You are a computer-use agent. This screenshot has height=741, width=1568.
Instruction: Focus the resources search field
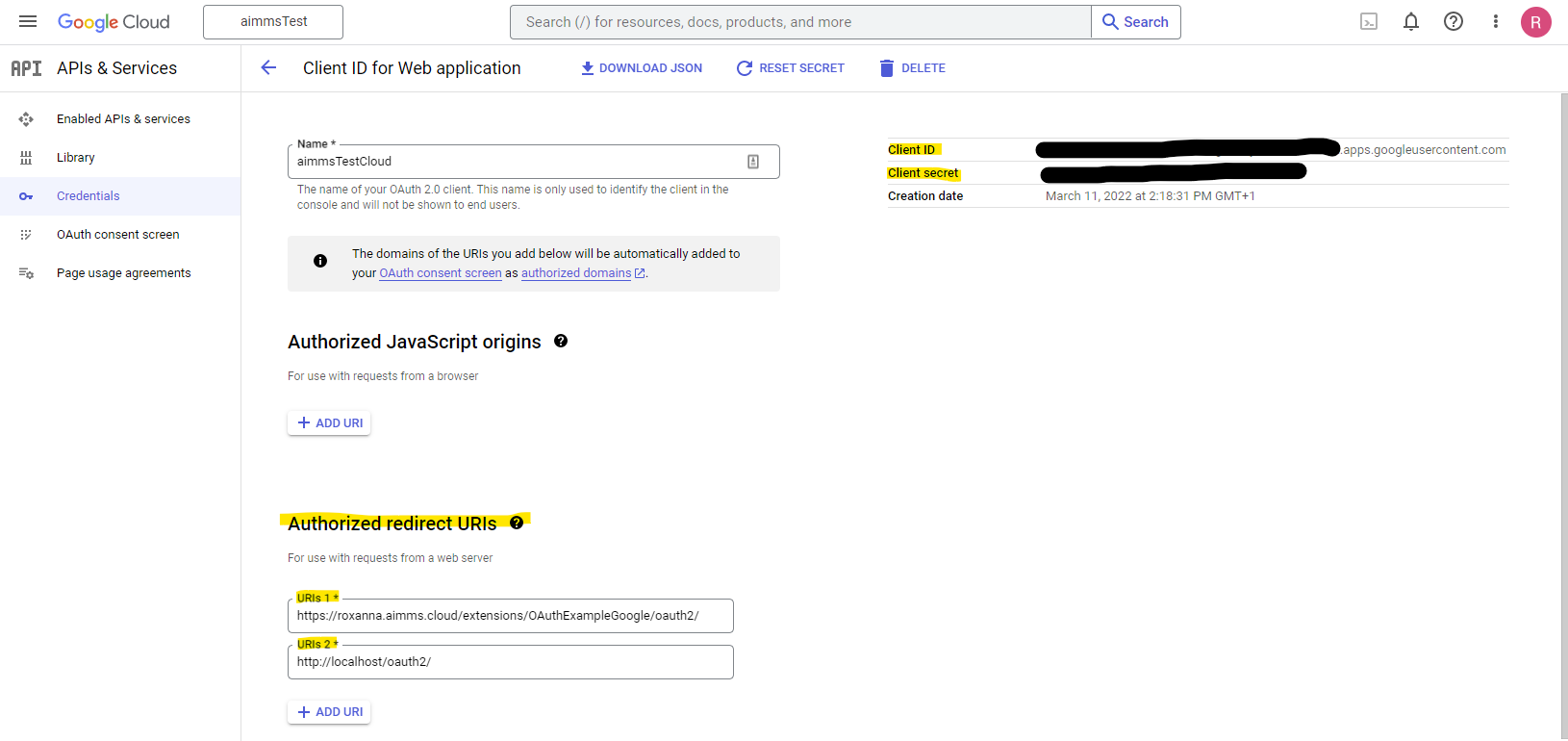[x=800, y=22]
